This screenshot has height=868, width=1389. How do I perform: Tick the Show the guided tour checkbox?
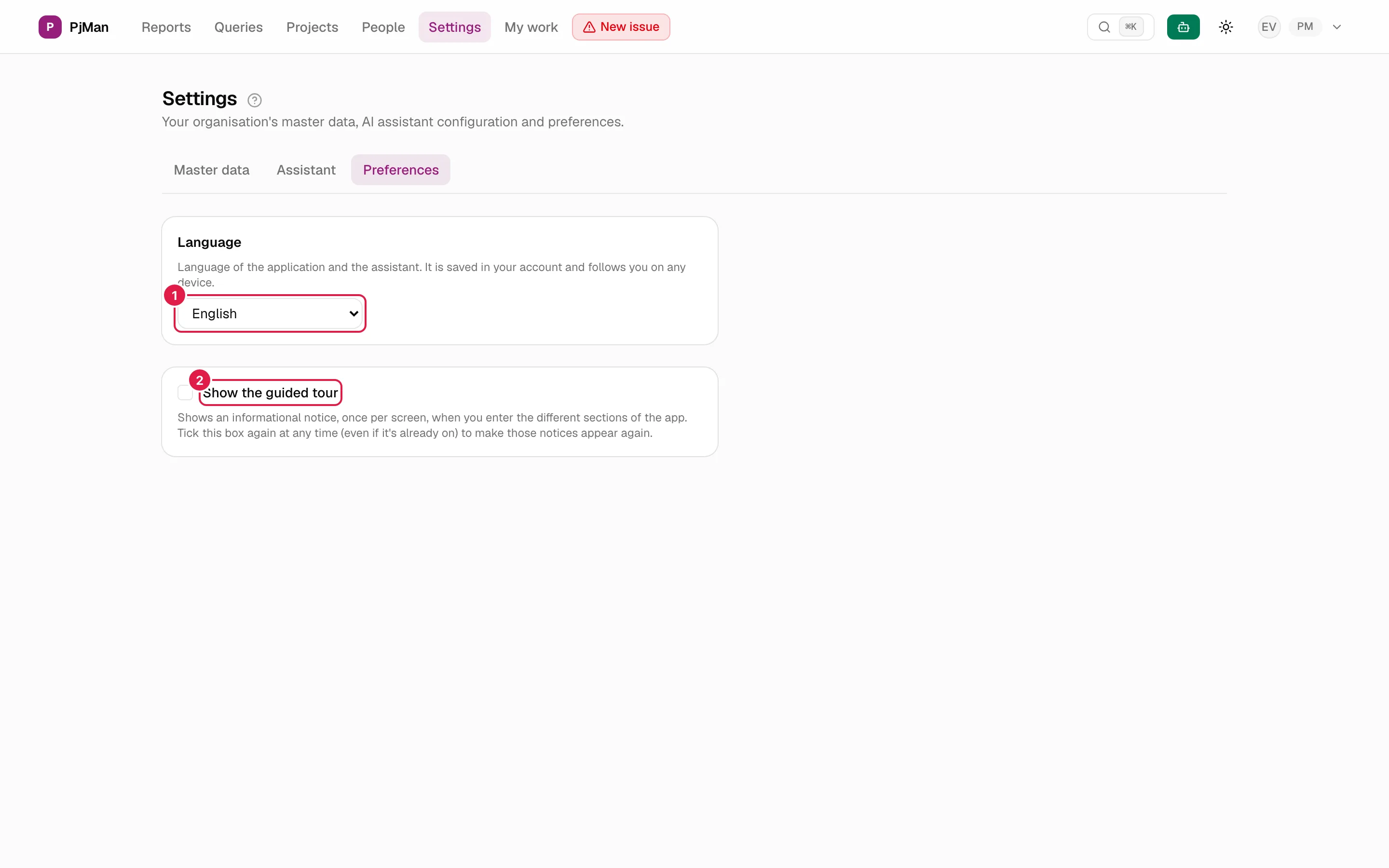click(x=185, y=393)
